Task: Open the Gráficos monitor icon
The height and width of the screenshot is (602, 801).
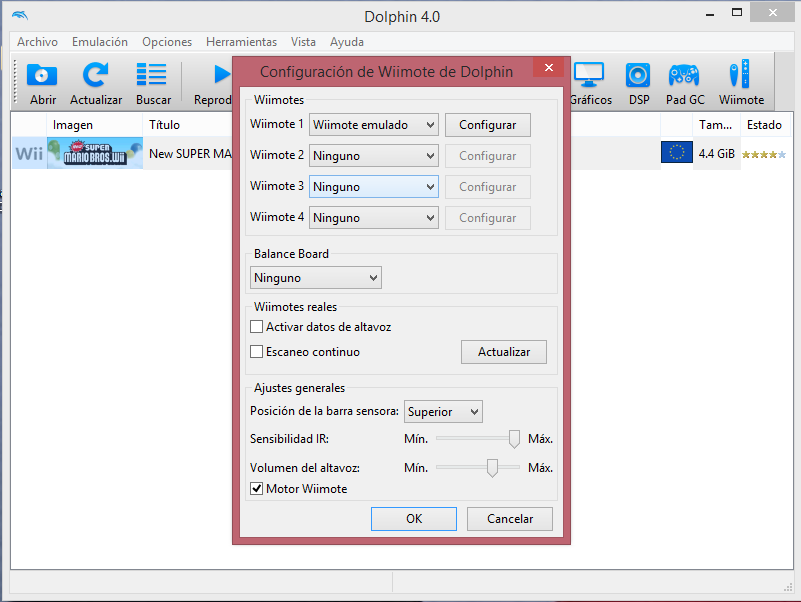Action: [589, 75]
